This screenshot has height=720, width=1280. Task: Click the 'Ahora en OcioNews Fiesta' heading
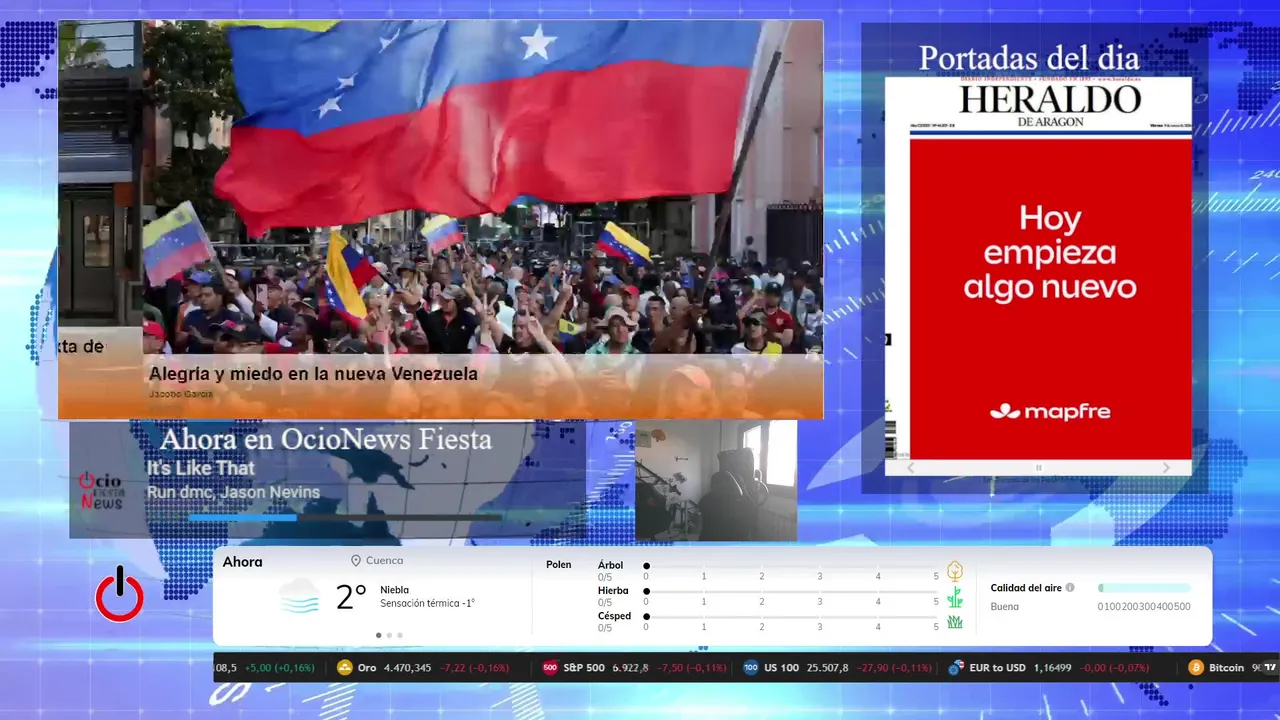click(326, 439)
